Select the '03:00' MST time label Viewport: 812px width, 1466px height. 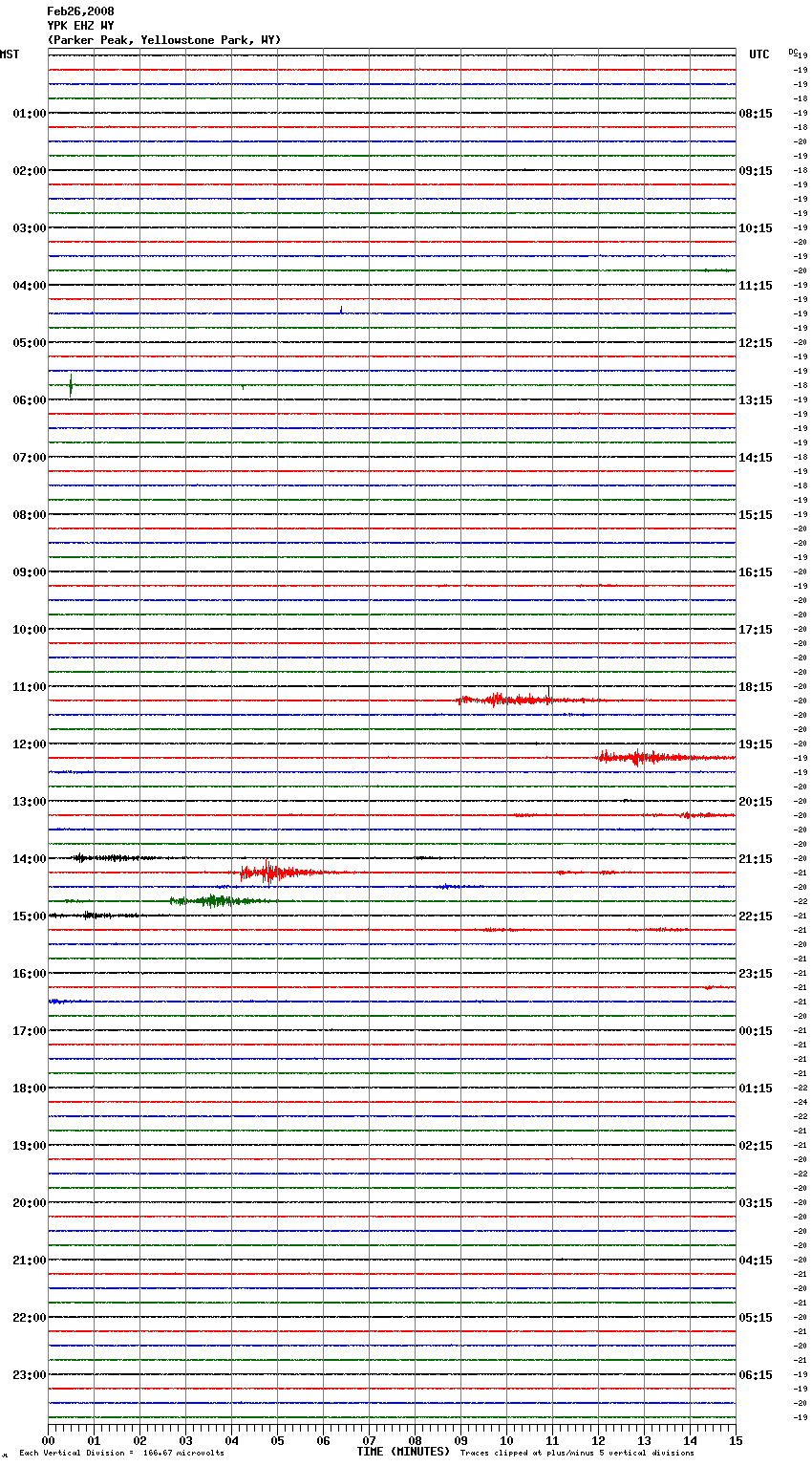pyautogui.click(x=29, y=228)
